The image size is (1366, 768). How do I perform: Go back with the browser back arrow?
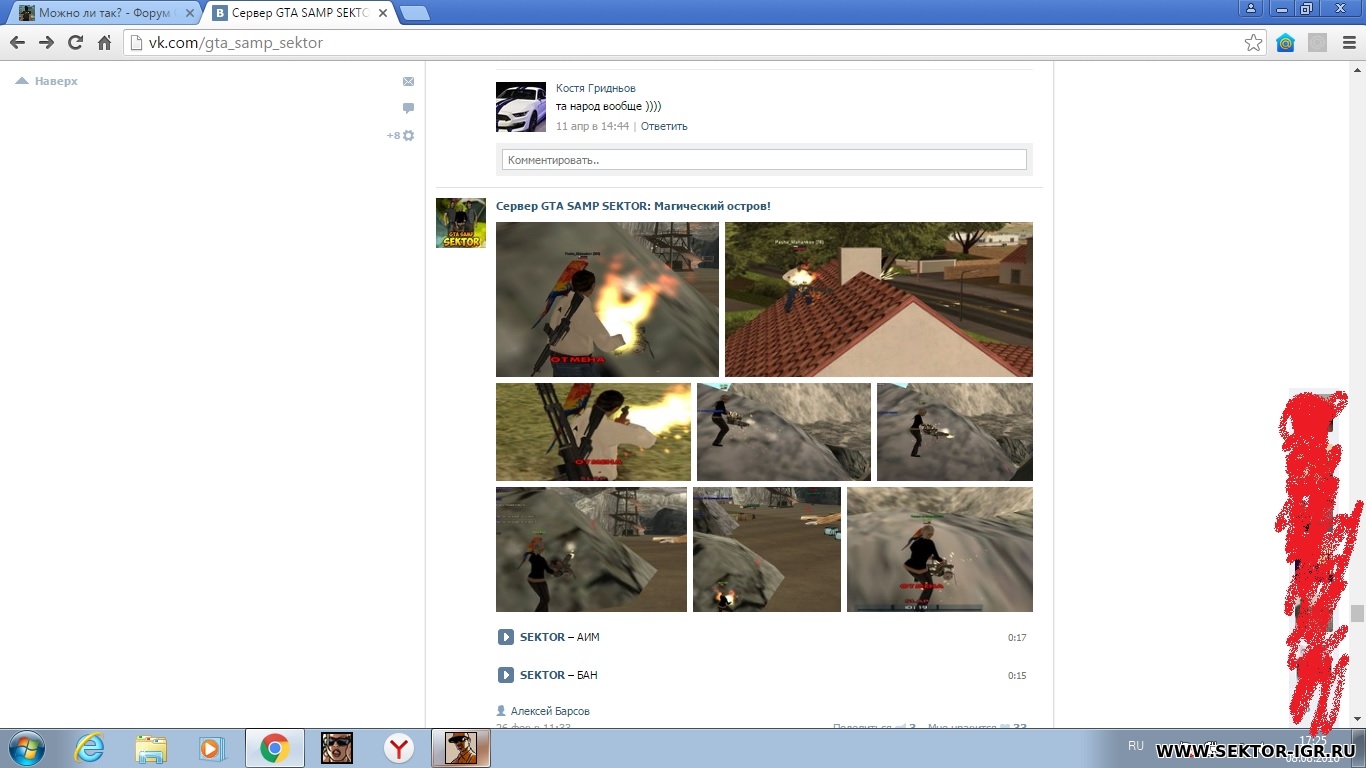coord(17,43)
